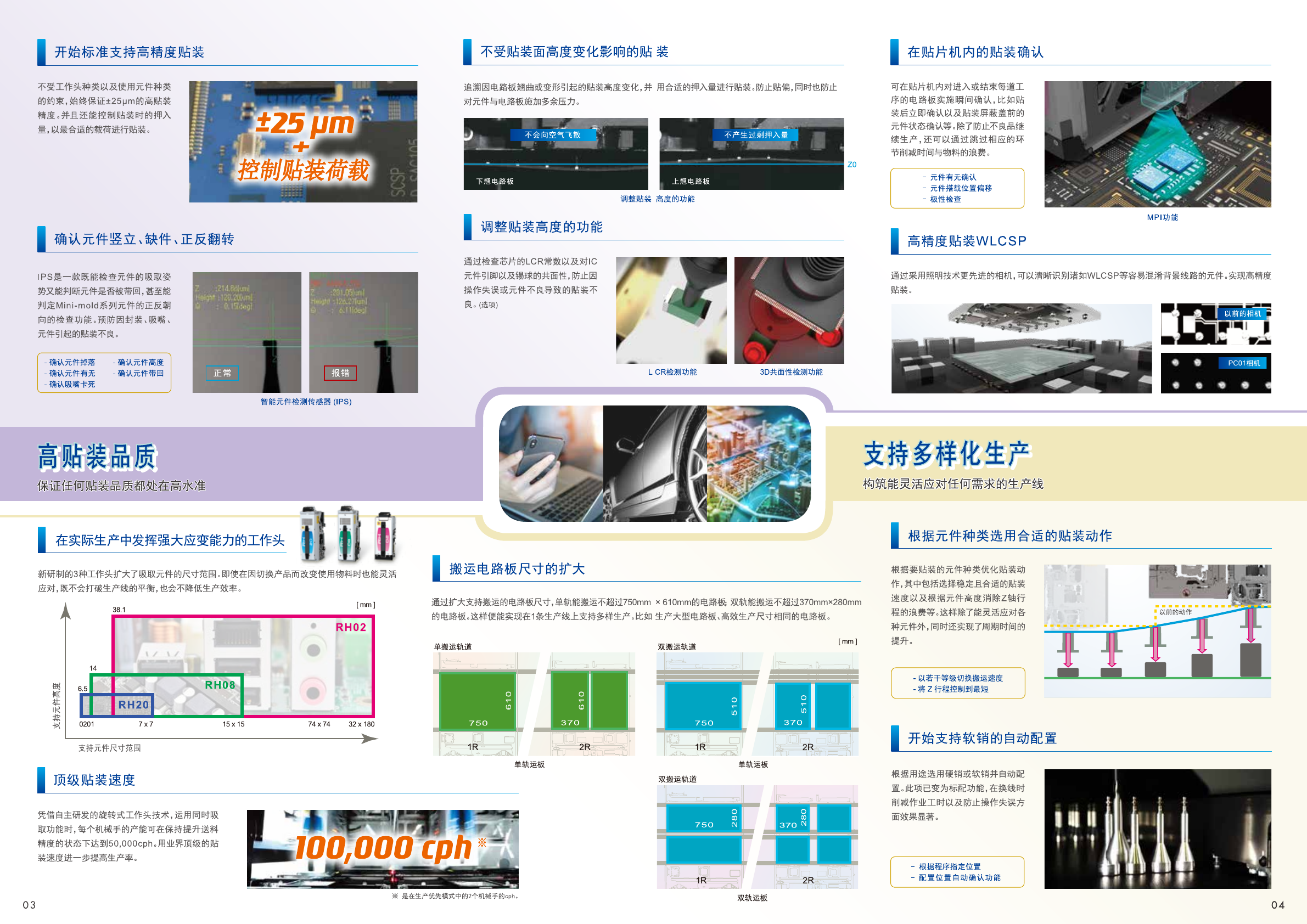This screenshot has width=1307, height=924.
Task: Select the LCR检测功能 photo
Action: (671, 310)
